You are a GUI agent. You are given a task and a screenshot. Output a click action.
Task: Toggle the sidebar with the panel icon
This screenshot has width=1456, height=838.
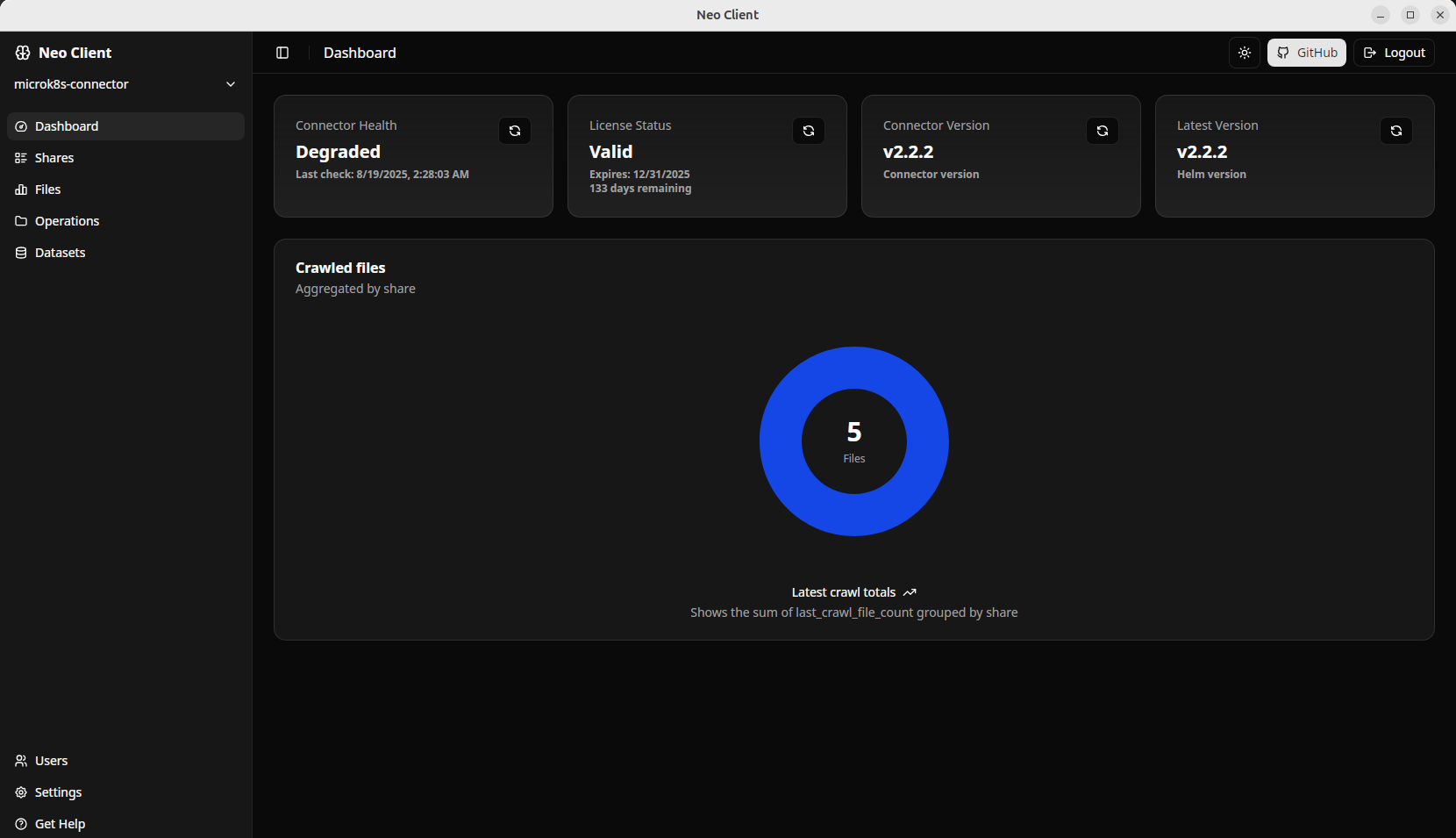coord(282,53)
